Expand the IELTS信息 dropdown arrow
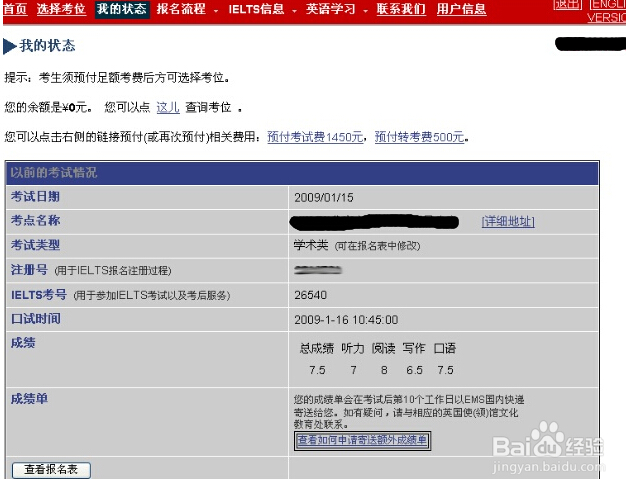Viewport: 626px width, 483px height. click(x=294, y=11)
